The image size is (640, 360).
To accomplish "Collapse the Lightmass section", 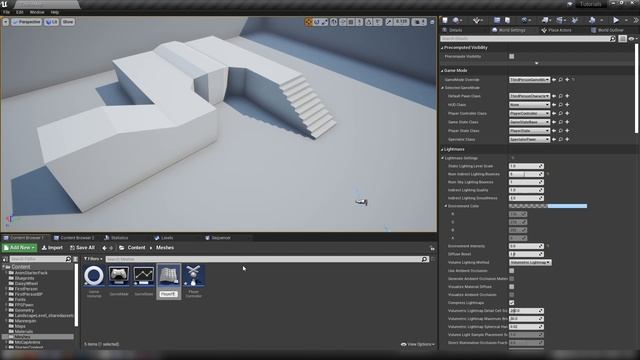I will click(x=442, y=149).
